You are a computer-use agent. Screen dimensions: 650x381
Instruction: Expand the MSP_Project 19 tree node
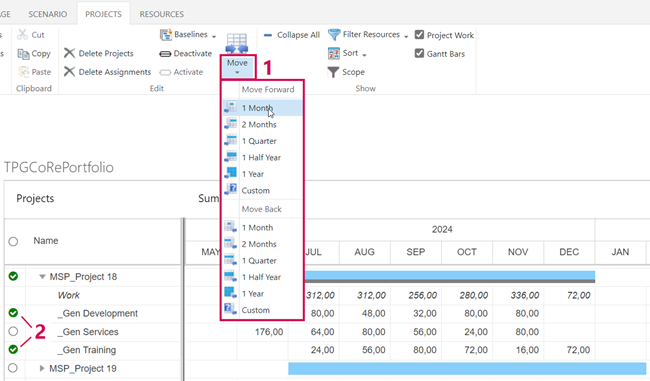tap(41, 368)
